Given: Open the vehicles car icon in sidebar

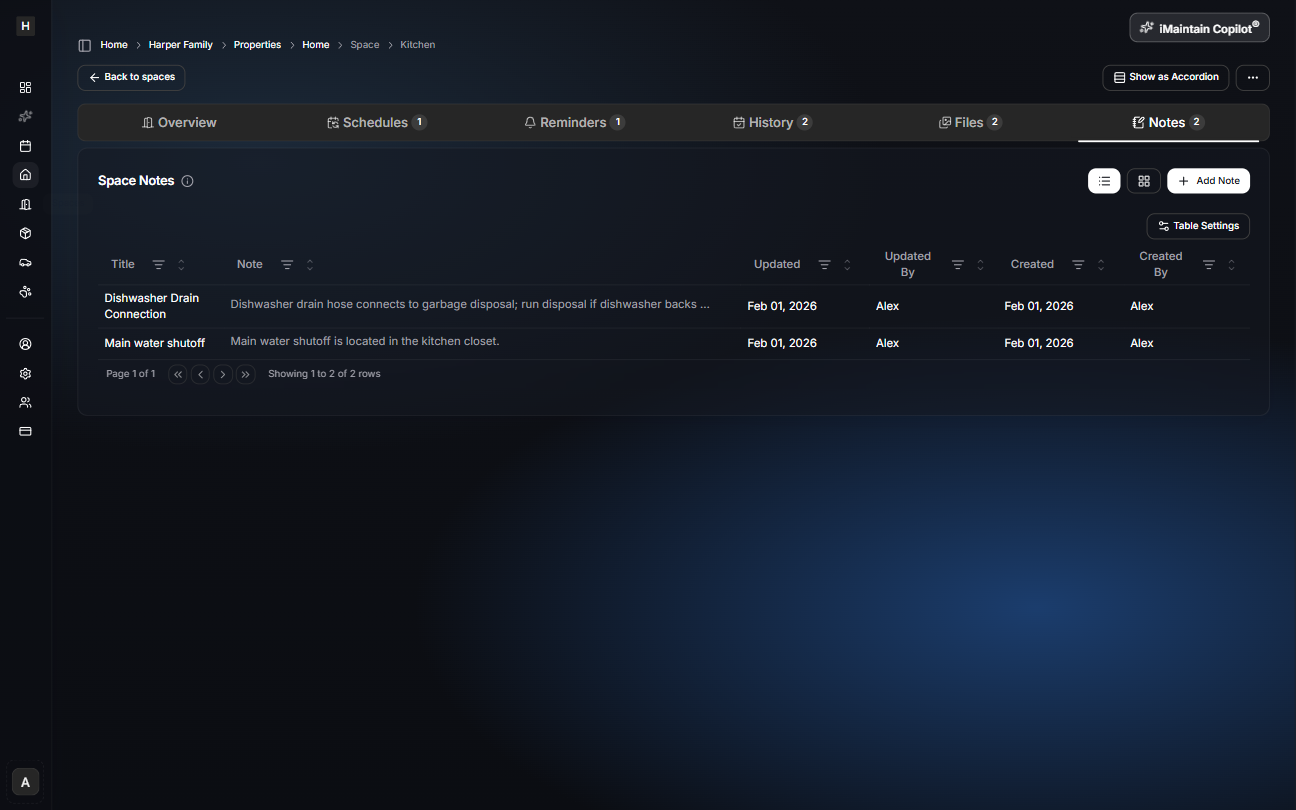Looking at the screenshot, I should (26, 263).
